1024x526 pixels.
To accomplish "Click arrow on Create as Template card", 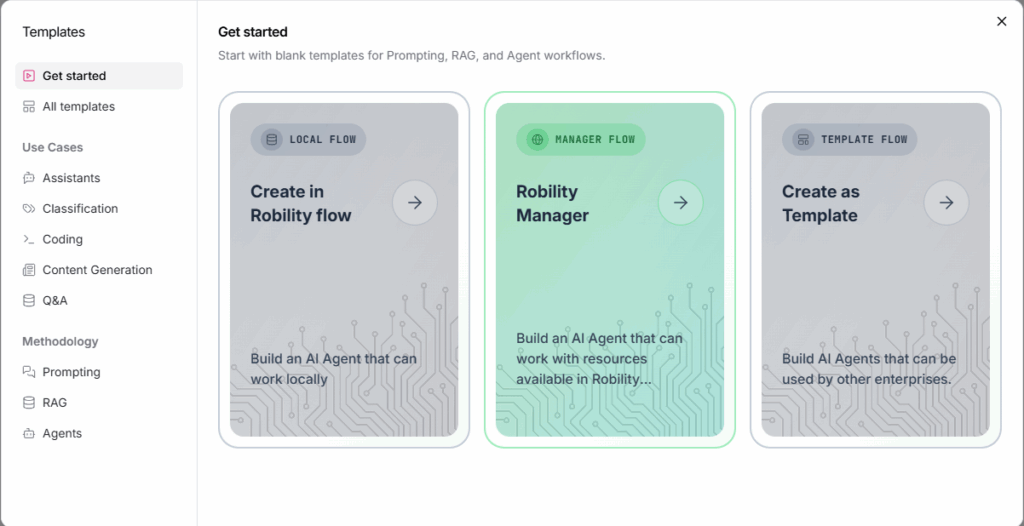I will click(x=946, y=203).
